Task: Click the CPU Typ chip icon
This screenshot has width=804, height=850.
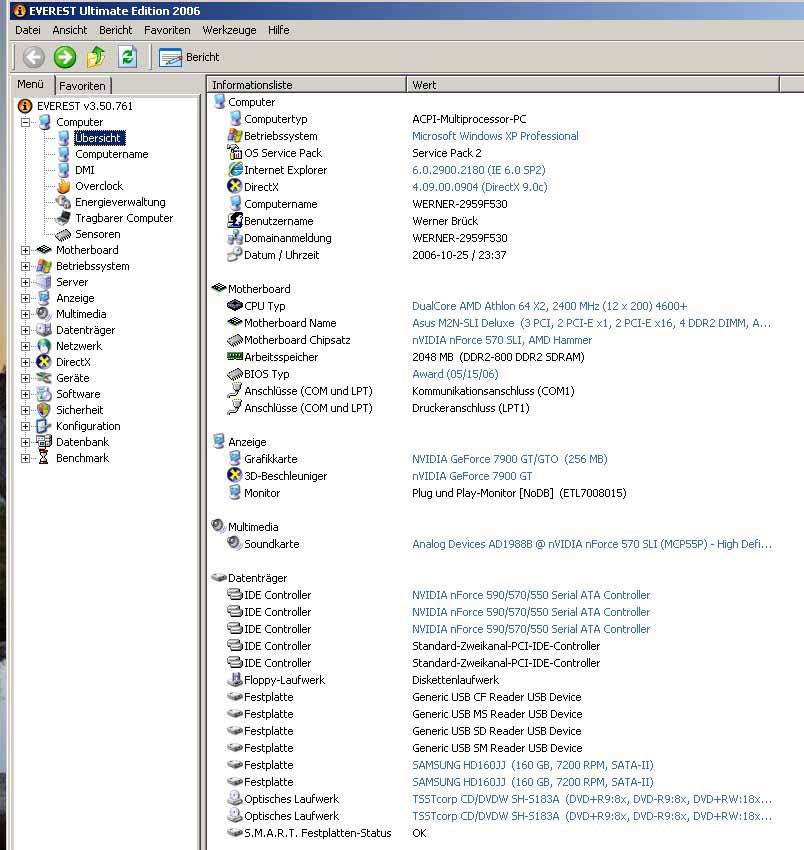Action: point(235,305)
